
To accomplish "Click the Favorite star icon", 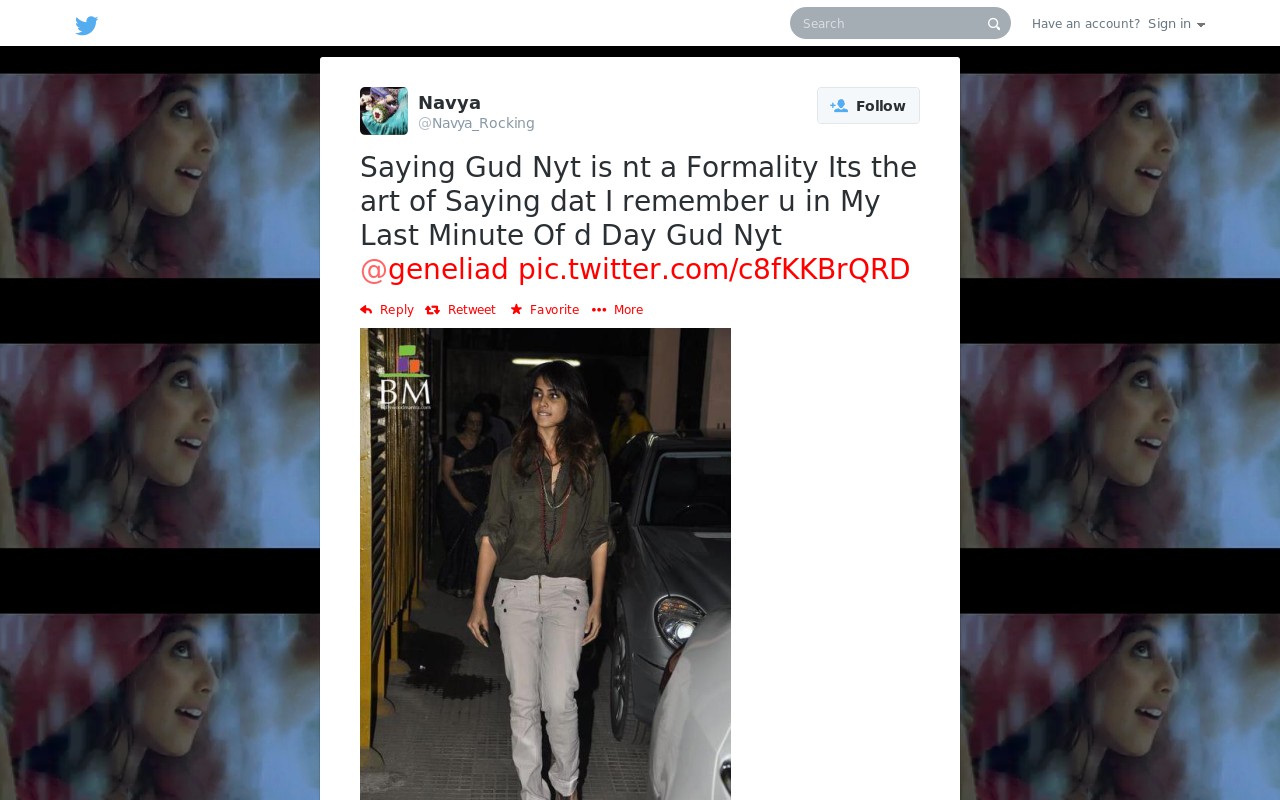I will pos(516,310).
